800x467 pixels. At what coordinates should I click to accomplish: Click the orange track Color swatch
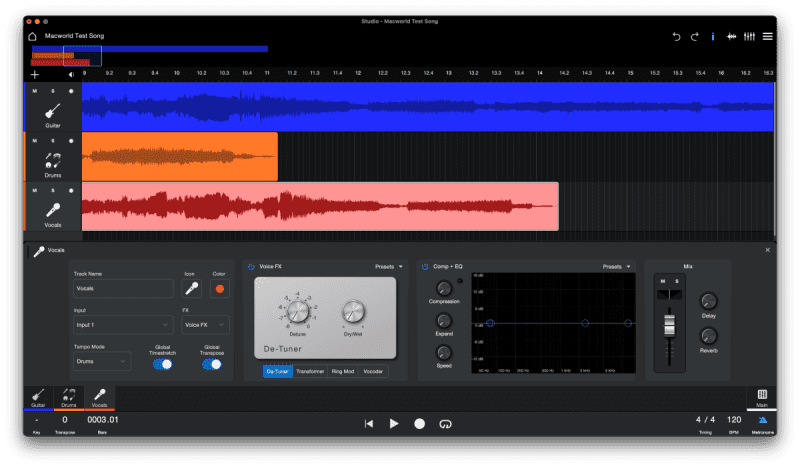coord(219,289)
